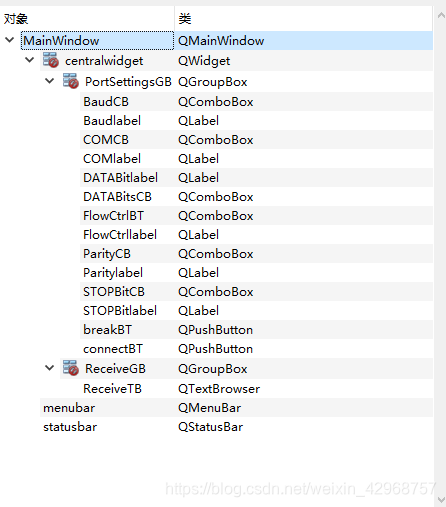Select the FlowCtrllabel item
Viewport: 446px width, 507px height.
tap(120, 235)
